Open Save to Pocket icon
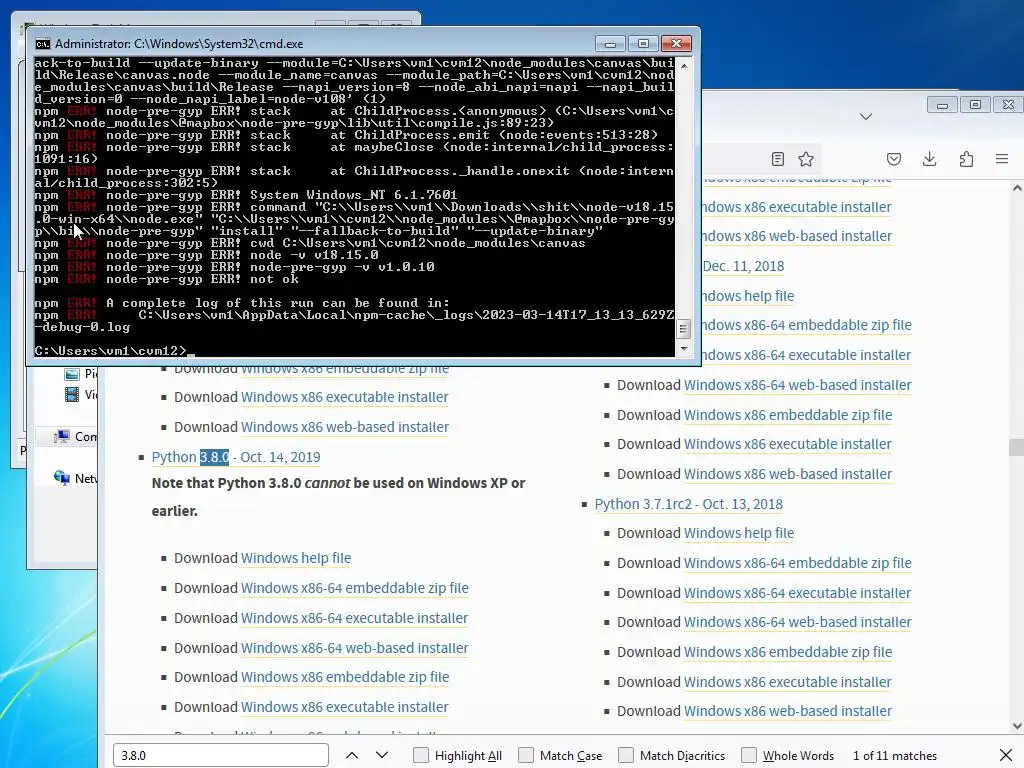Screen dimensions: 1024x768 click(894, 159)
